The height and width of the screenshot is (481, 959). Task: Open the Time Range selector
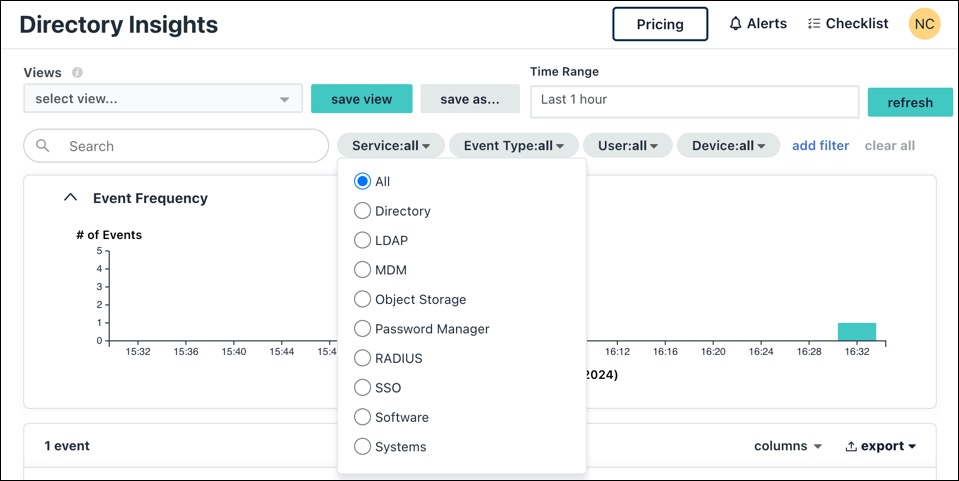pyautogui.click(x=695, y=101)
